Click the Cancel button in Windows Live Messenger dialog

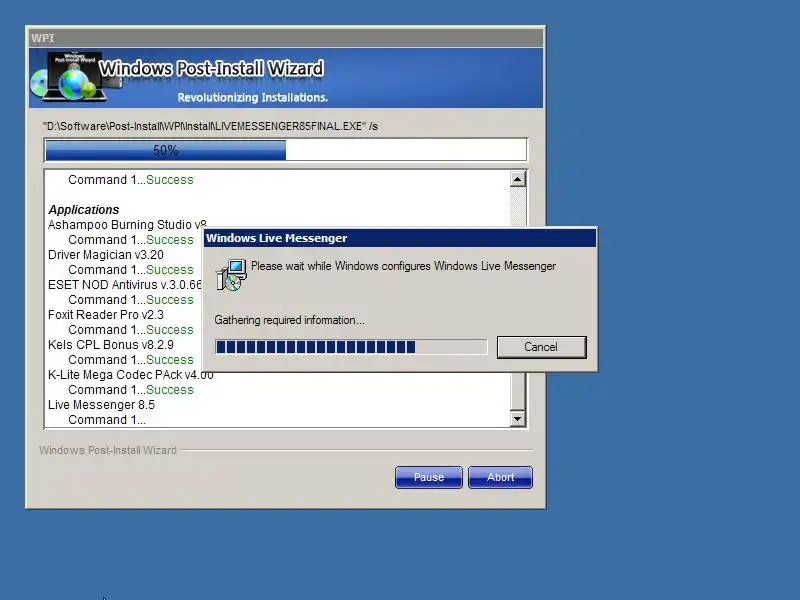(541, 347)
